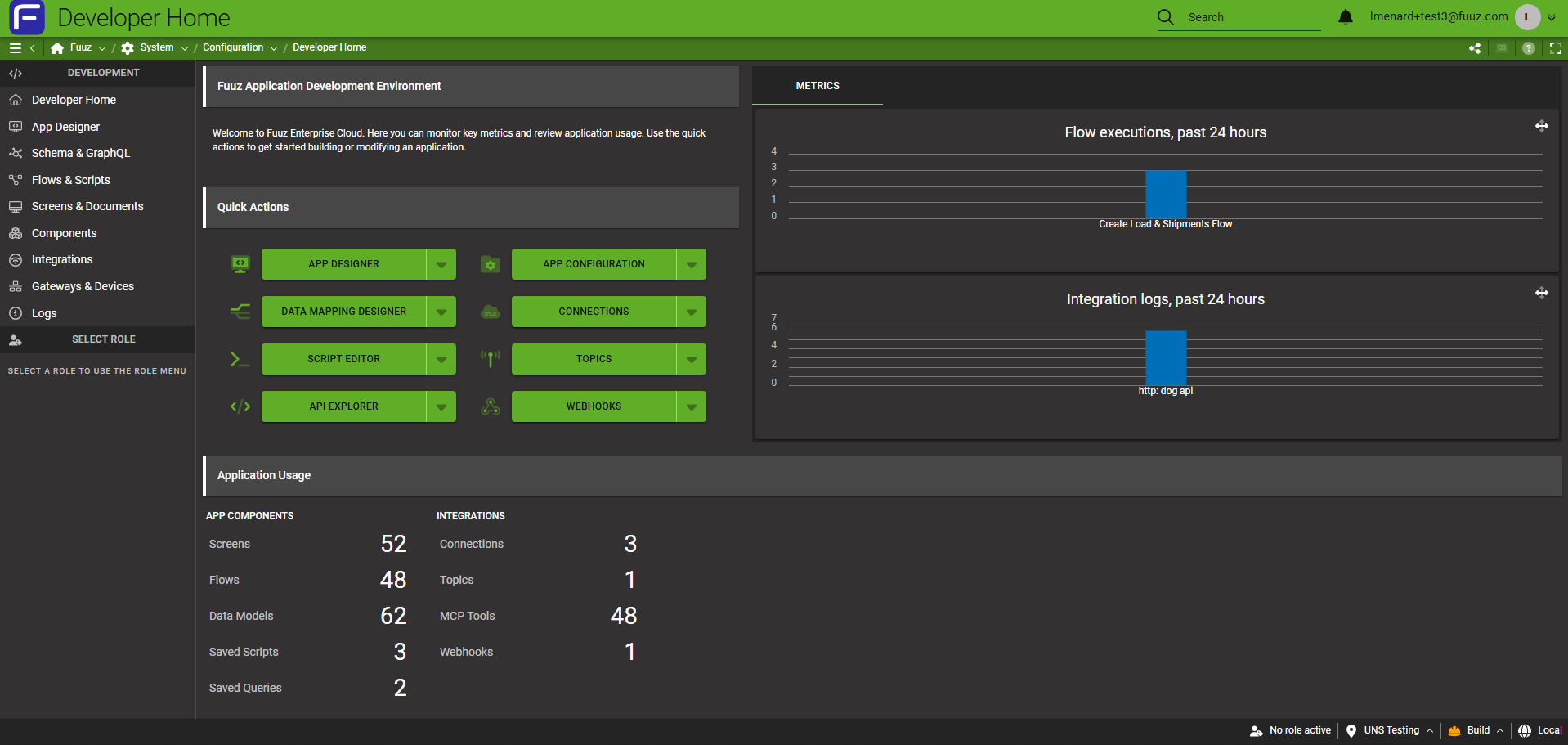Open the help question mark icon
The height and width of the screenshot is (745, 1568).
click(x=1528, y=48)
